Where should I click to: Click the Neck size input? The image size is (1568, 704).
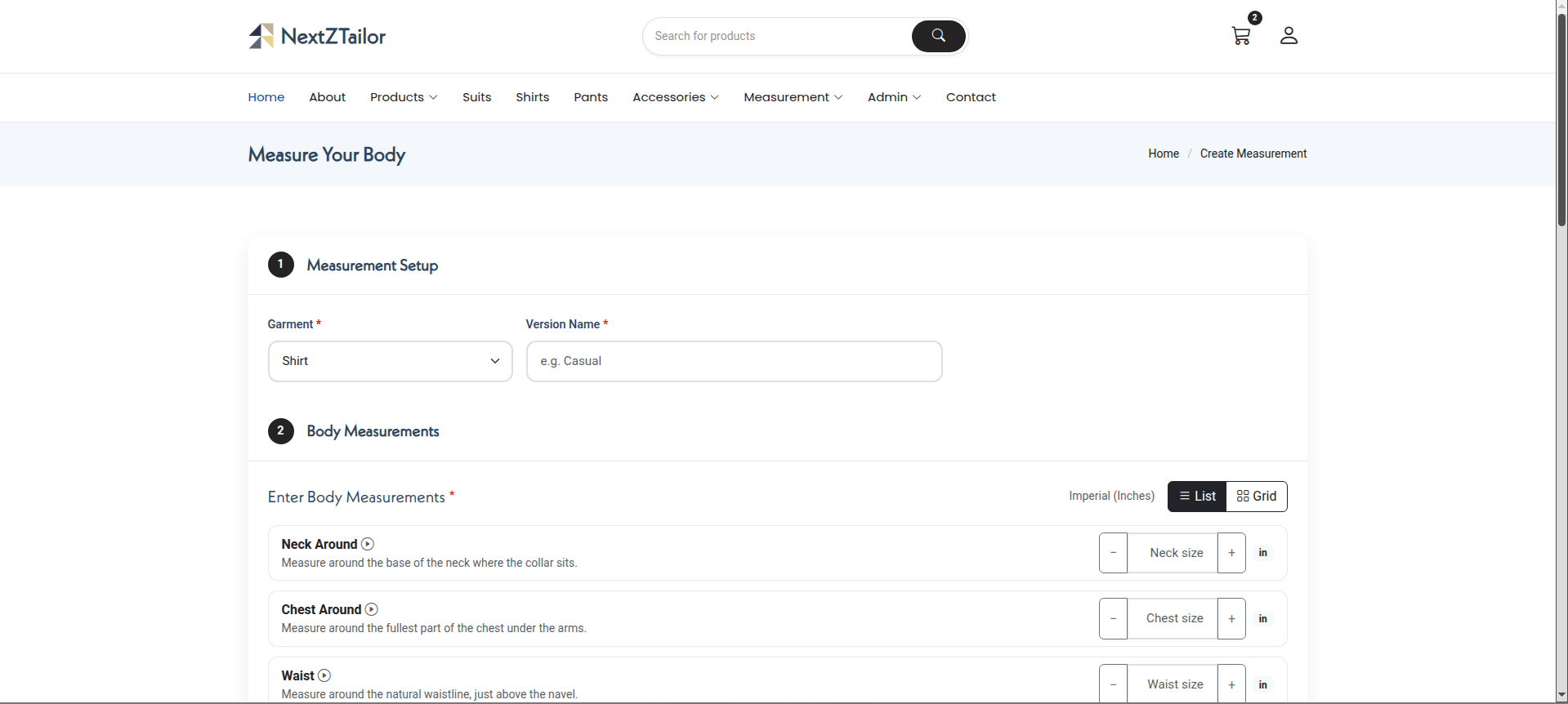[1173, 553]
